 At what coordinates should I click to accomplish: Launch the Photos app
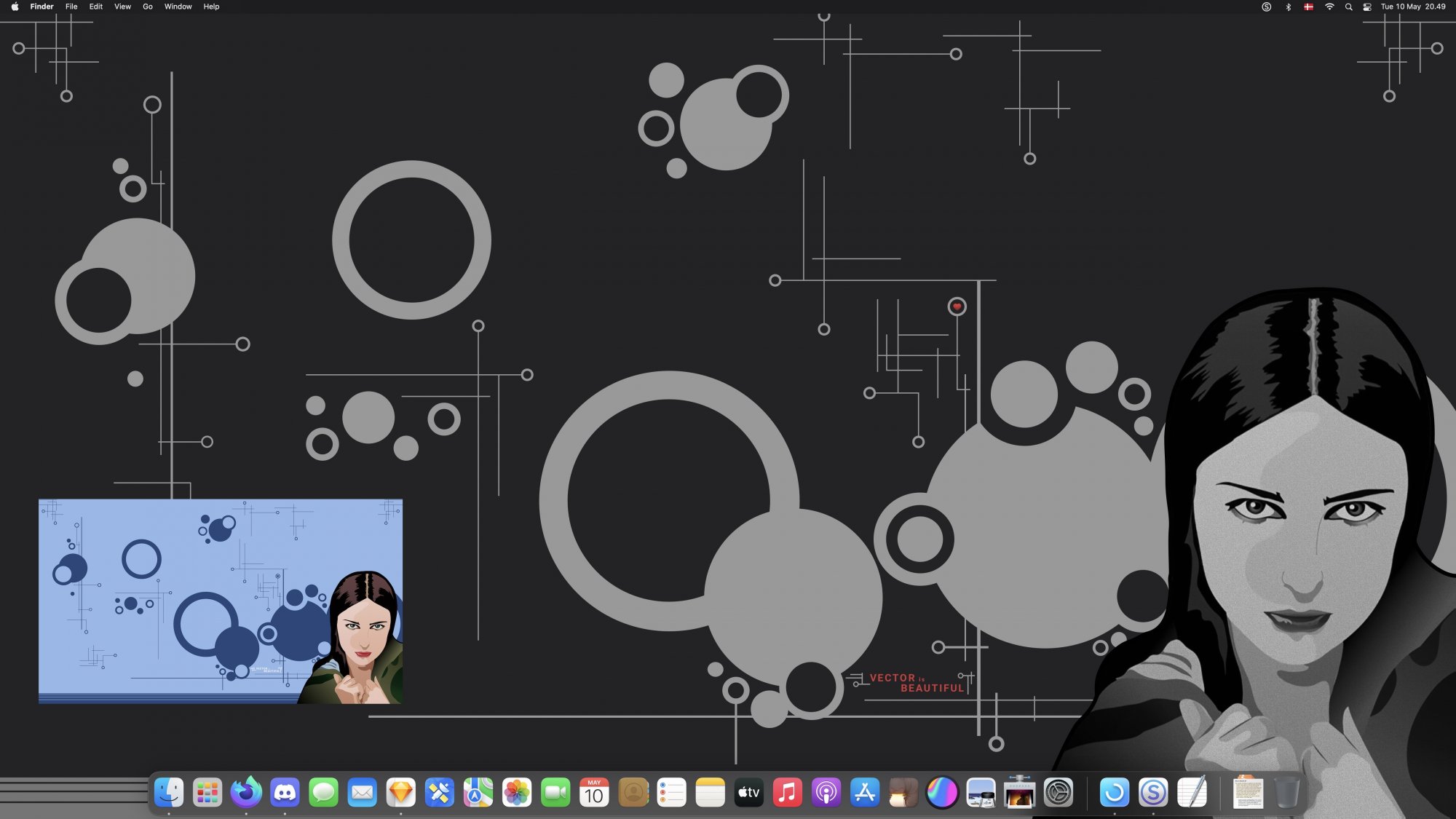click(517, 793)
